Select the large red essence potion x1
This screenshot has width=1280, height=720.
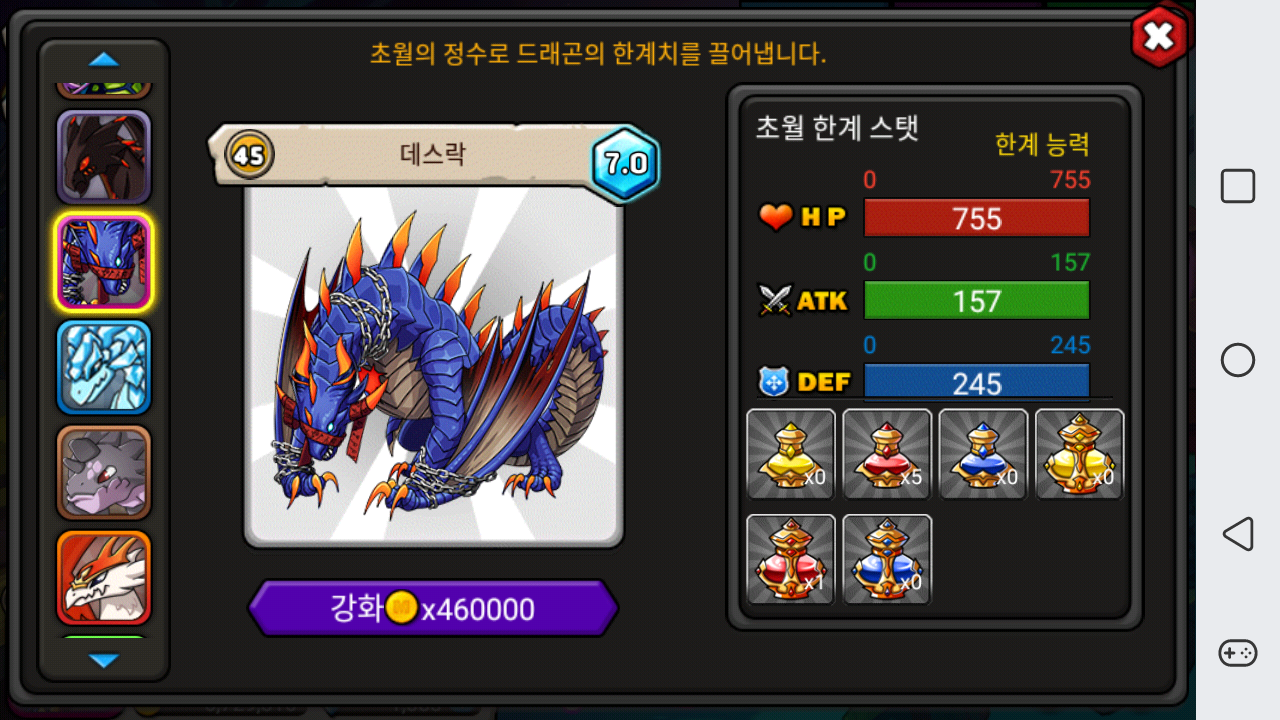(791, 559)
